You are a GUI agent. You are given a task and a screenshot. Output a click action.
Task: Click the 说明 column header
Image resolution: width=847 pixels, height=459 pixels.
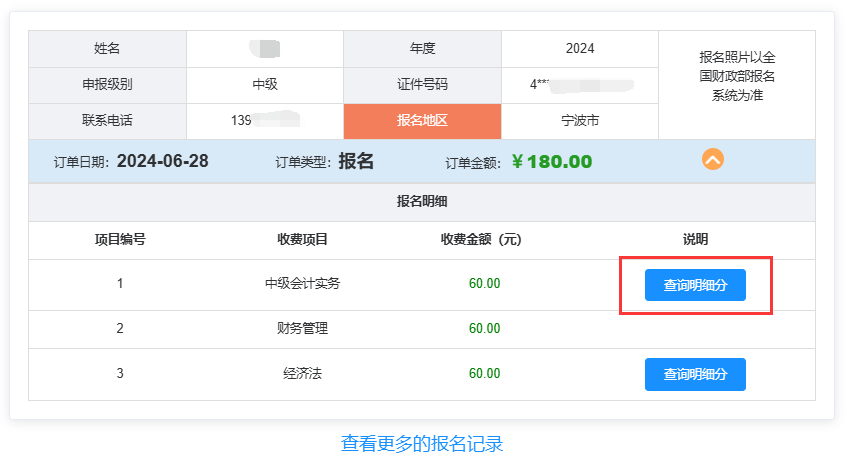click(x=695, y=240)
